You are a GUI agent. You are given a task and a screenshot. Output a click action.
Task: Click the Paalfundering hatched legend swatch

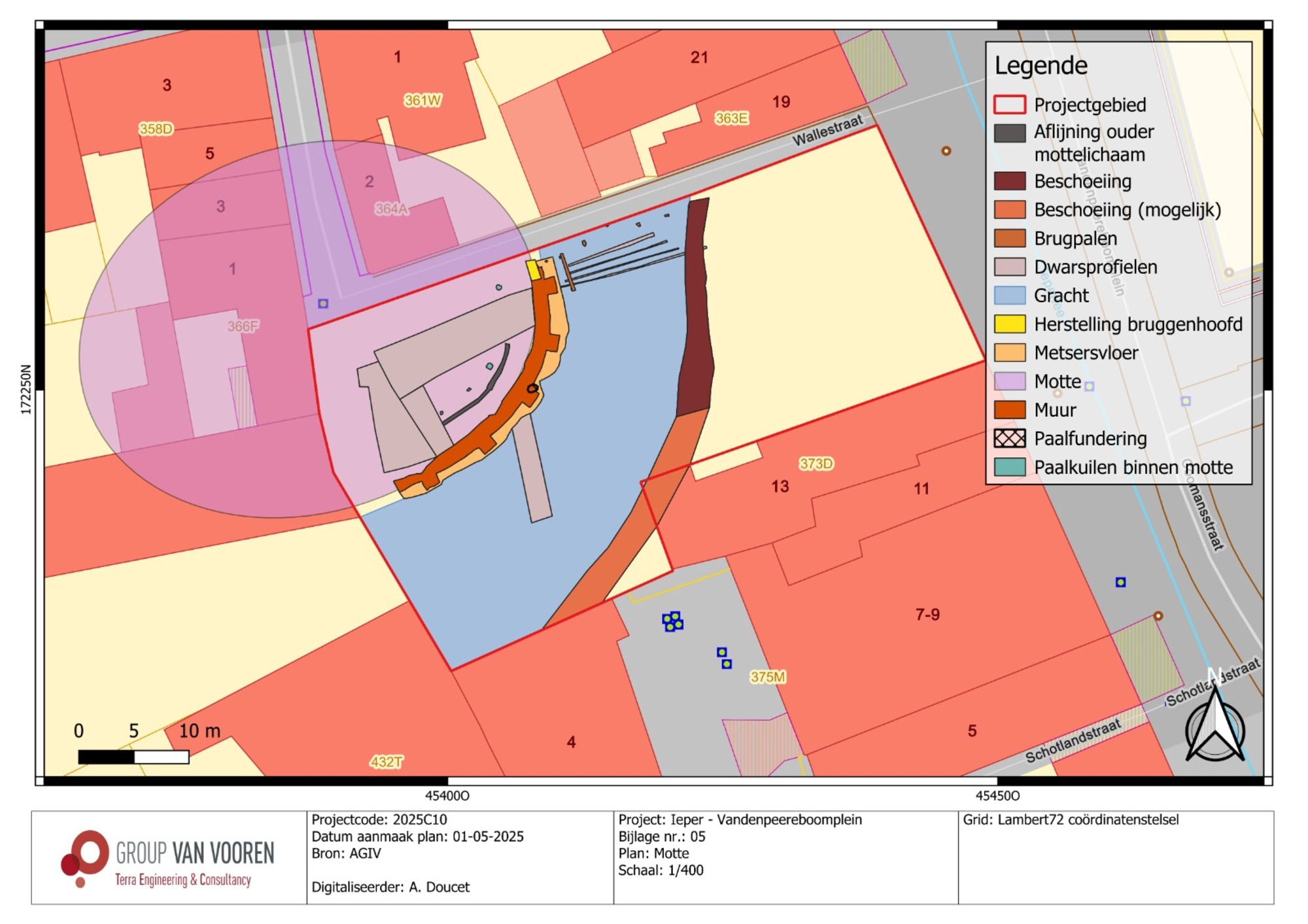1010,438
